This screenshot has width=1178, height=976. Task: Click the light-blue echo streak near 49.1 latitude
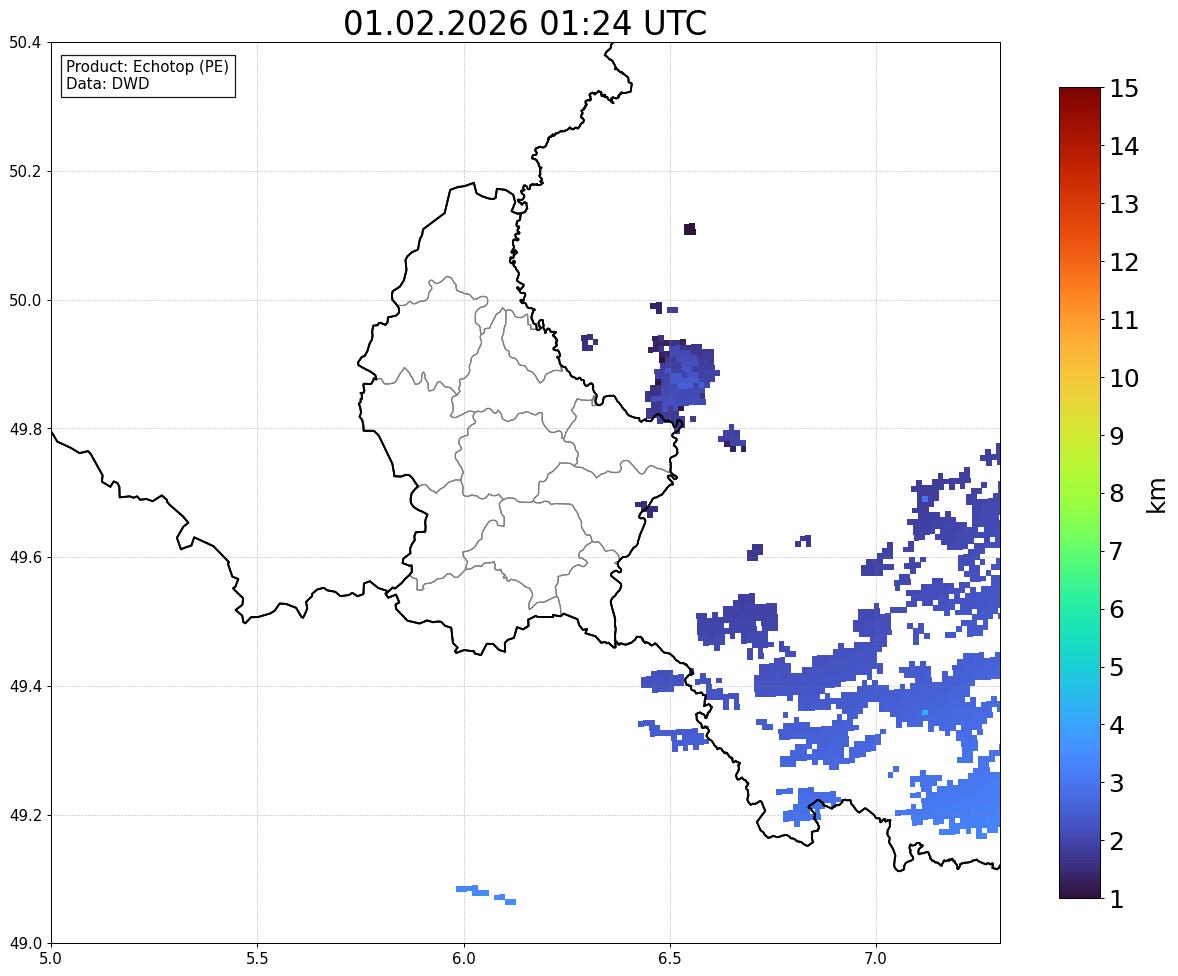click(x=486, y=894)
